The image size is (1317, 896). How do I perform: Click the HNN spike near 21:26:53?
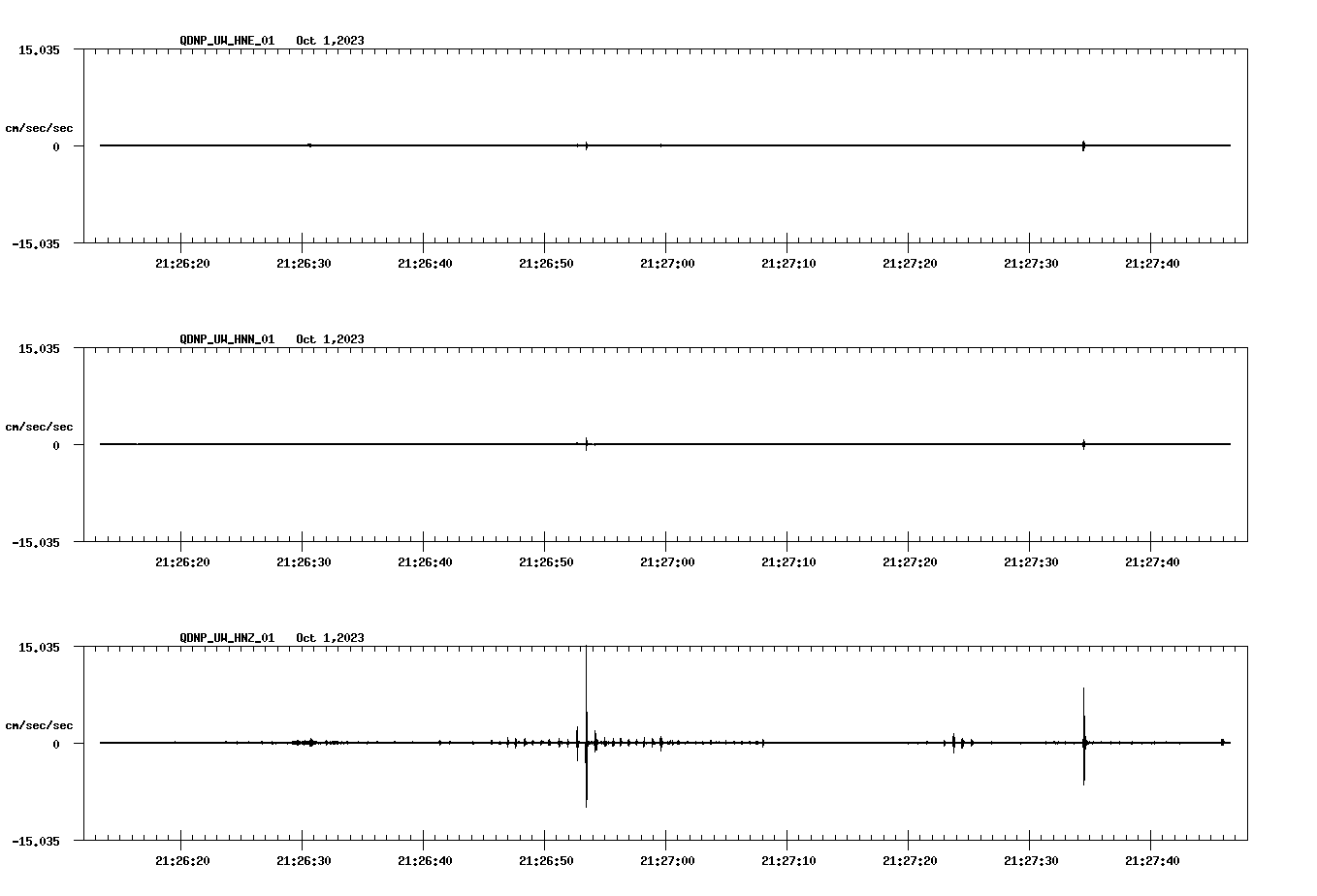pyautogui.click(x=587, y=444)
